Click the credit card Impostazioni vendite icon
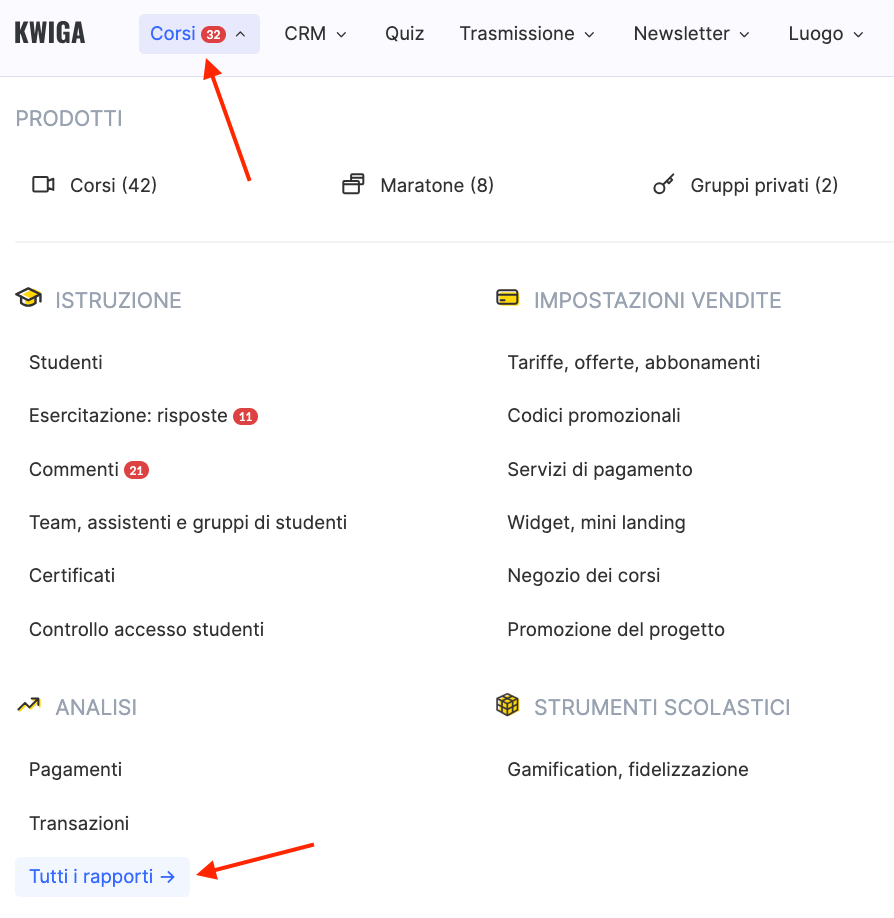 (x=507, y=298)
